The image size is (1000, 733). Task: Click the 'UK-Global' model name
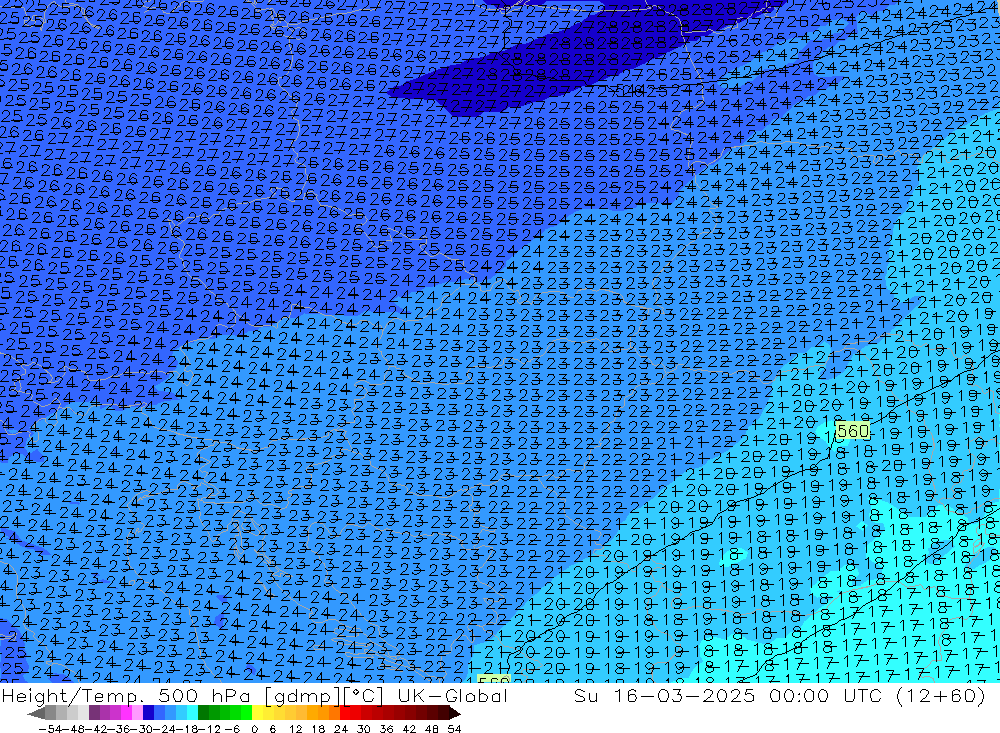(452, 695)
